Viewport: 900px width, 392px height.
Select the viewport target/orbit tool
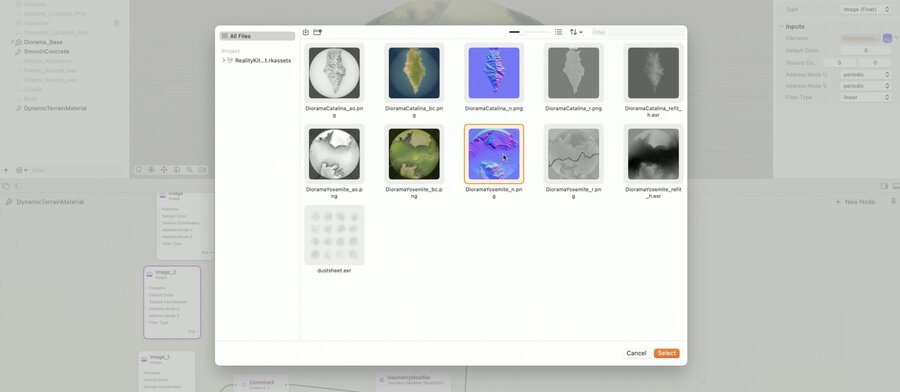pos(152,170)
